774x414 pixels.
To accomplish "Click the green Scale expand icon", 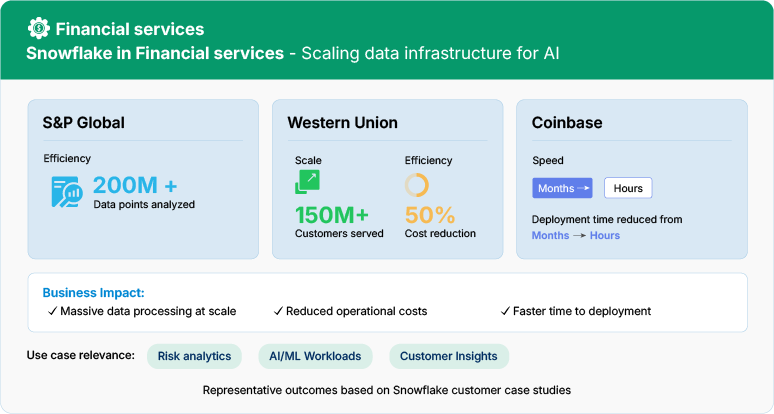I will coord(307,182).
